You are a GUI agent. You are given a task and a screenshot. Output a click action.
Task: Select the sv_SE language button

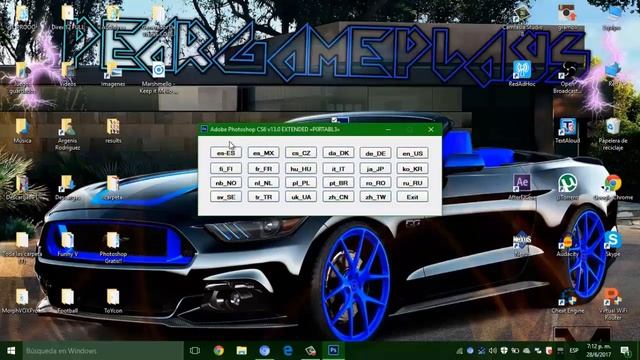pos(226,197)
